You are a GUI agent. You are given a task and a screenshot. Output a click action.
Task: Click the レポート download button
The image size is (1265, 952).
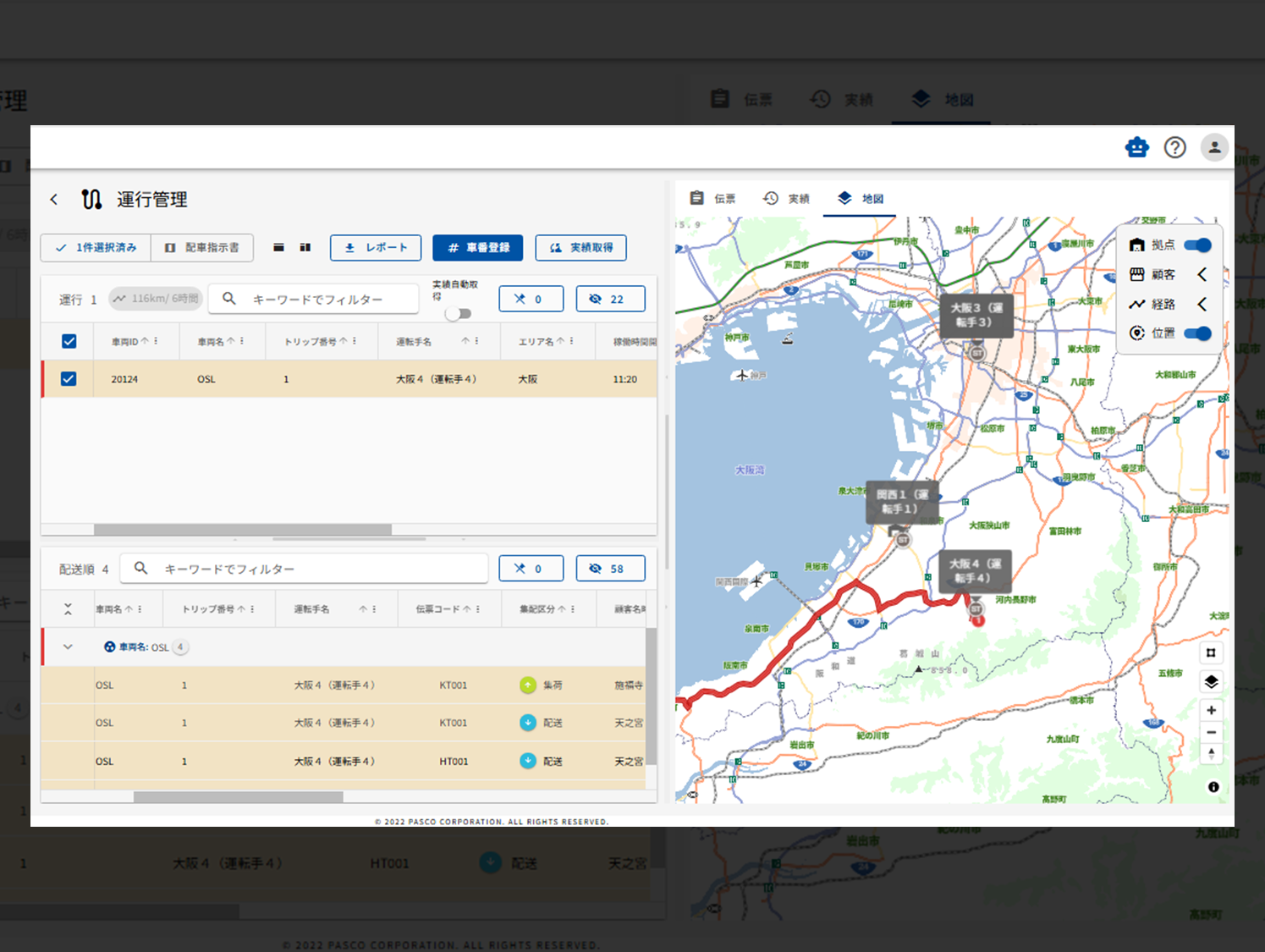376,248
